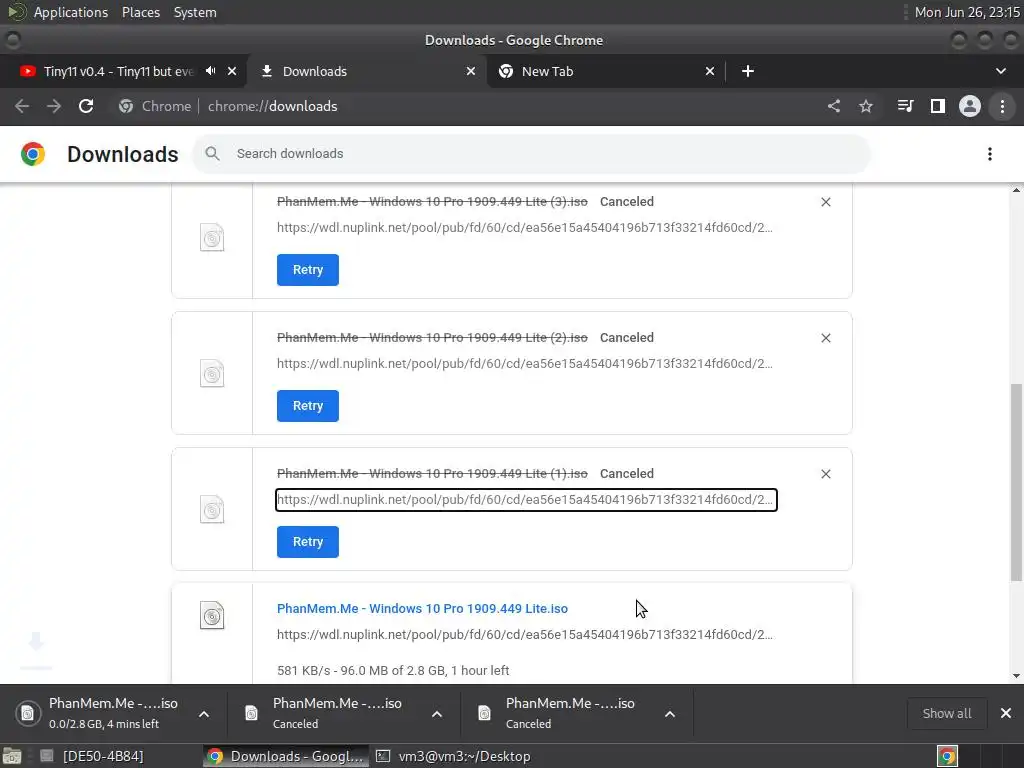Click the clock showing Mon Jun 26
The height and width of the screenshot is (768, 1024).
pos(967,12)
